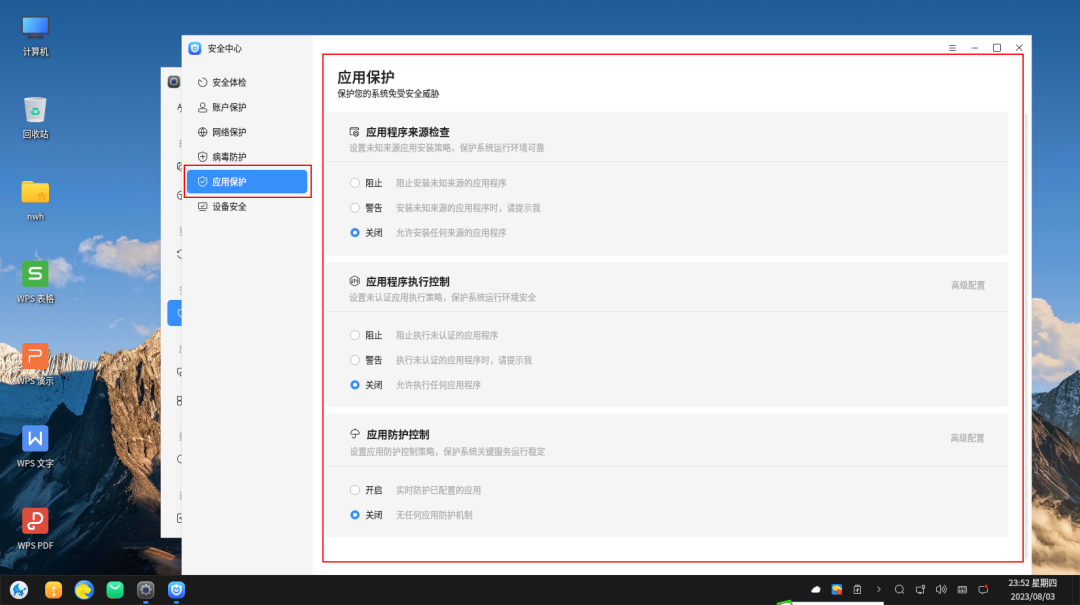The height and width of the screenshot is (605, 1080).
Task: Enable 开启 under 应用防护控制
Action: tap(354, 489)
